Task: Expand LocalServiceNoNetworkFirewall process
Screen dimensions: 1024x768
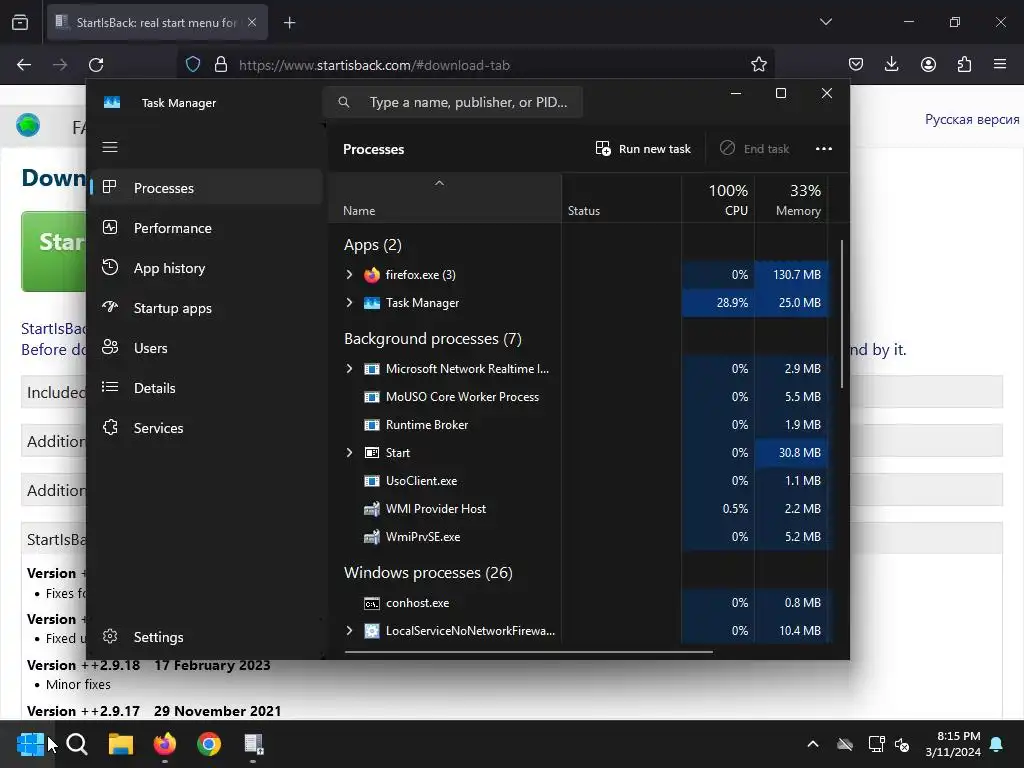Action: click(349, 630)
